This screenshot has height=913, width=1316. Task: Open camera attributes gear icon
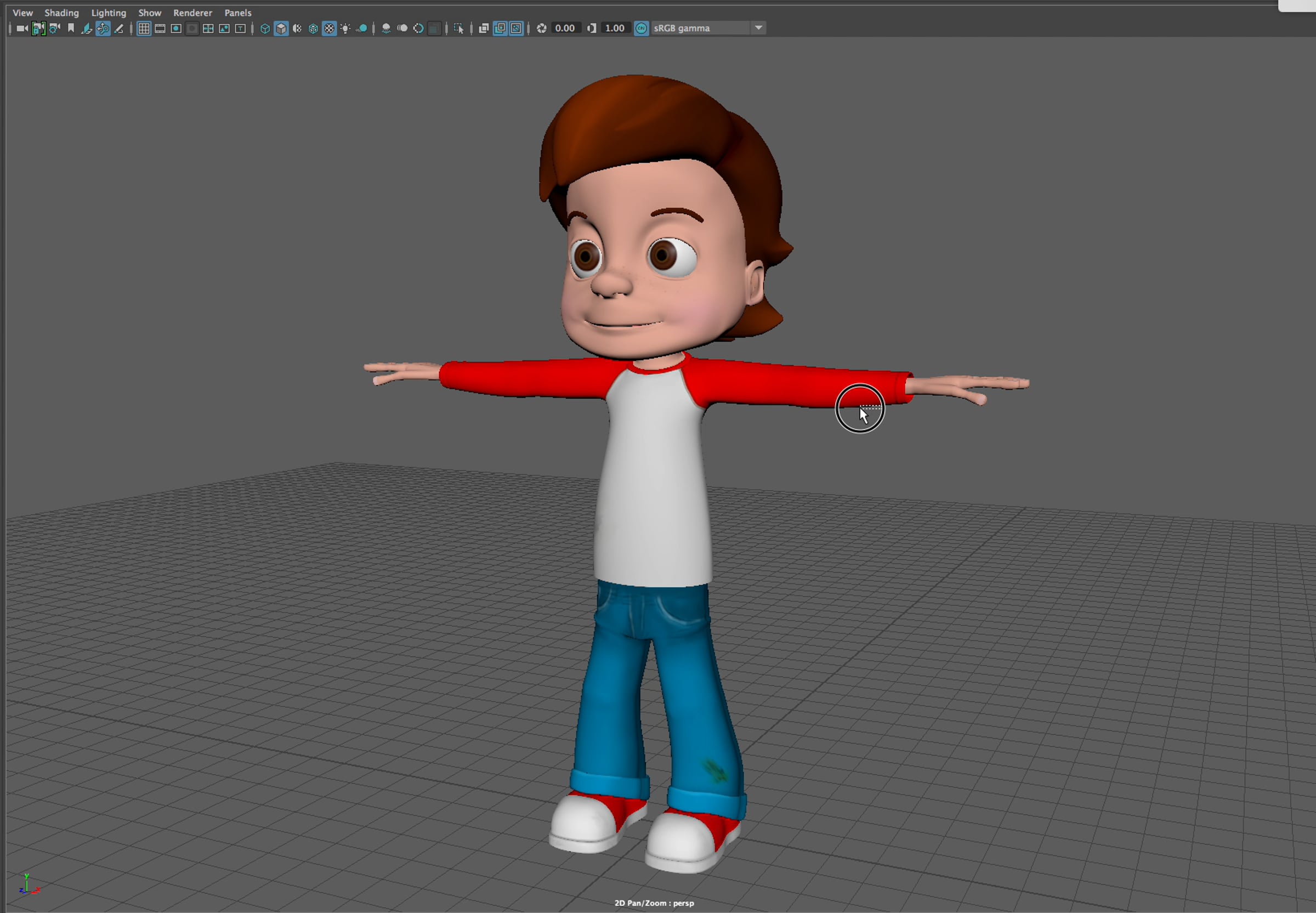[55, 28]
